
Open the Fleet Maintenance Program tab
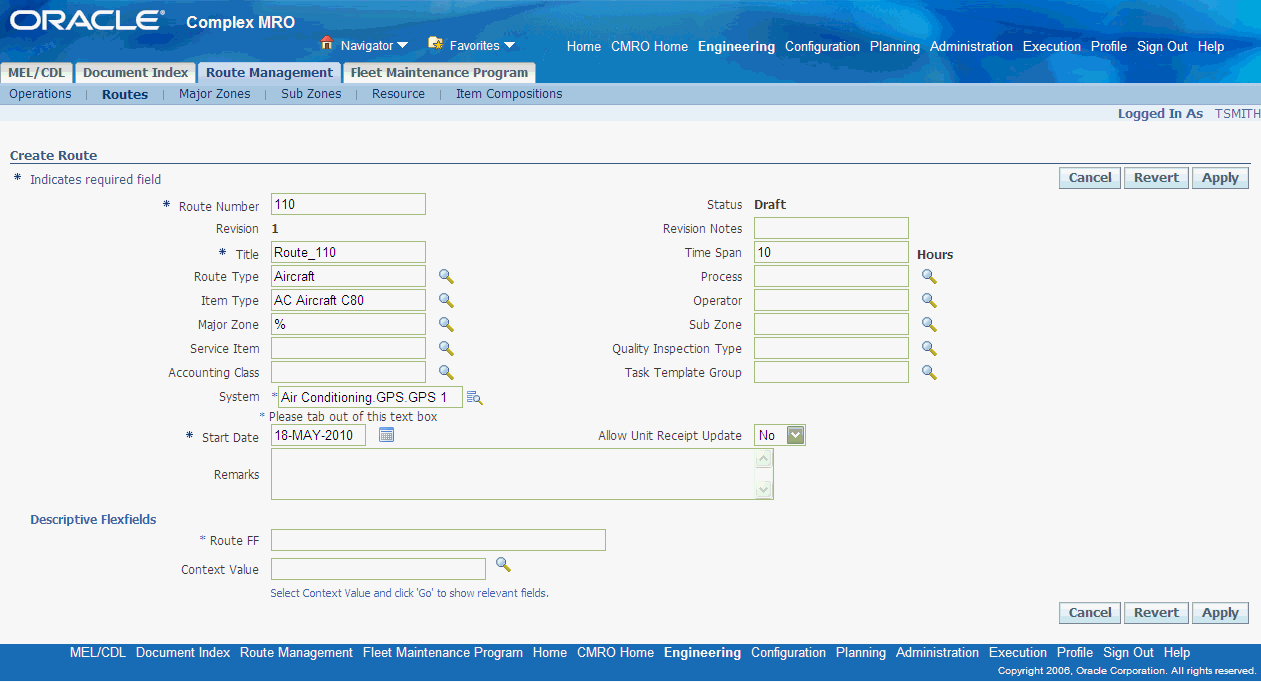click(x=439, y=73)
